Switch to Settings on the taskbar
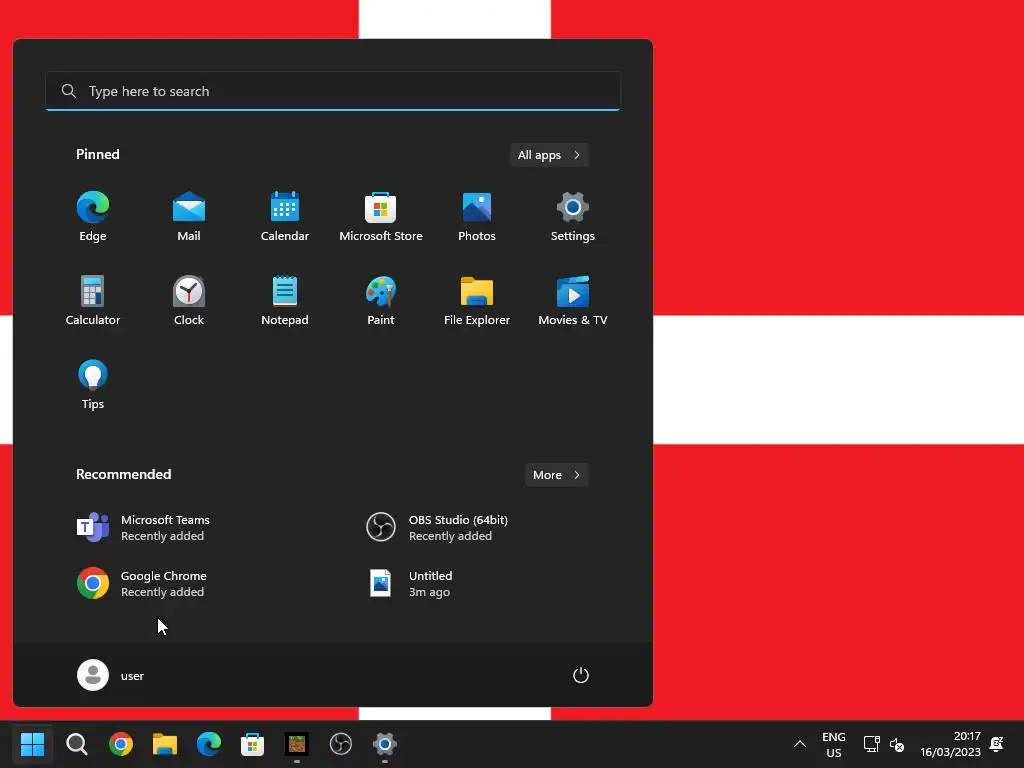1024x768 pixels. (385, 744)
